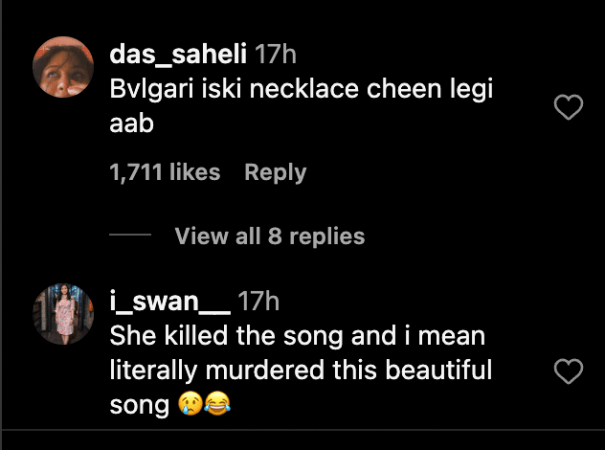The image size is (605, 450).
Task: Click the crying face emoji
Action: point(189,405)
